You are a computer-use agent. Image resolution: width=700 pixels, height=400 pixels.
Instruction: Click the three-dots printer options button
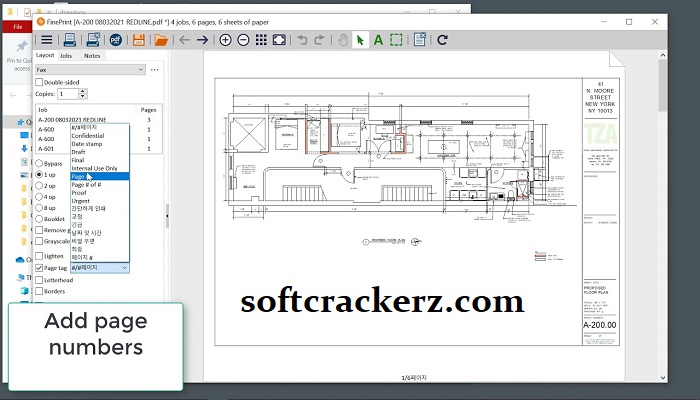click(154, 70)
